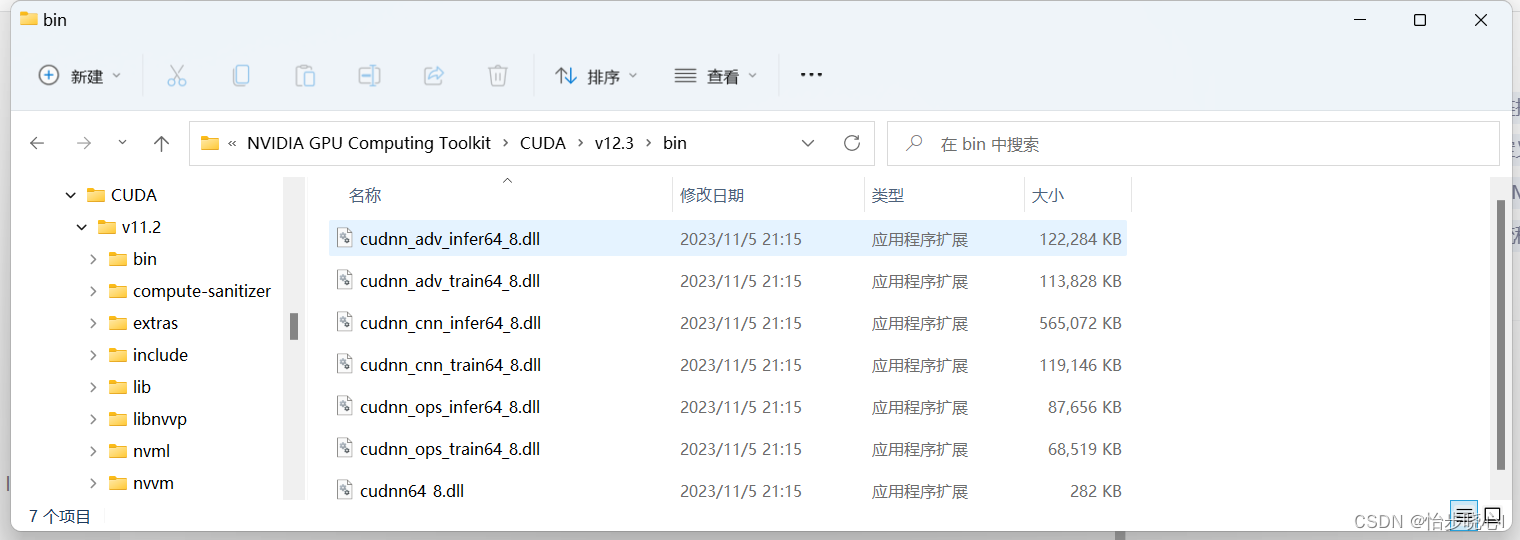Viewport: 1520px width, 540px height.
Task: Select the libnvvp folder in tree
Action: pyautogui.click(x=148, y=419)
